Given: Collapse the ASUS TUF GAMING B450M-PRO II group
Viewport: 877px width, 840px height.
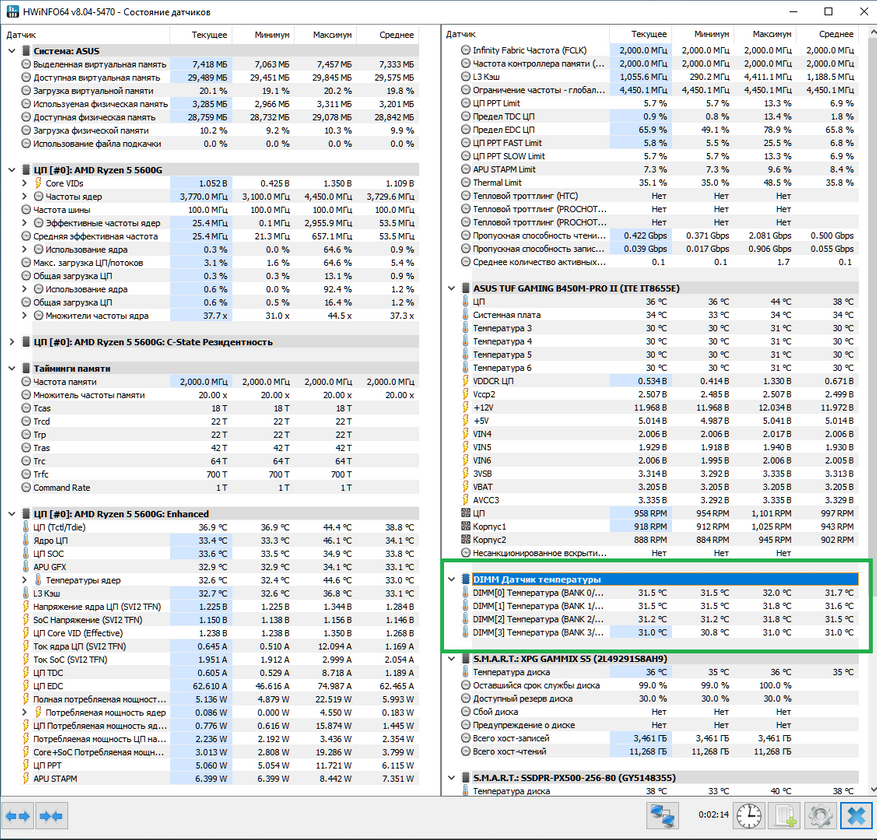Looking at the screenshot, I should pyautogui.click(x=451, y=288).
